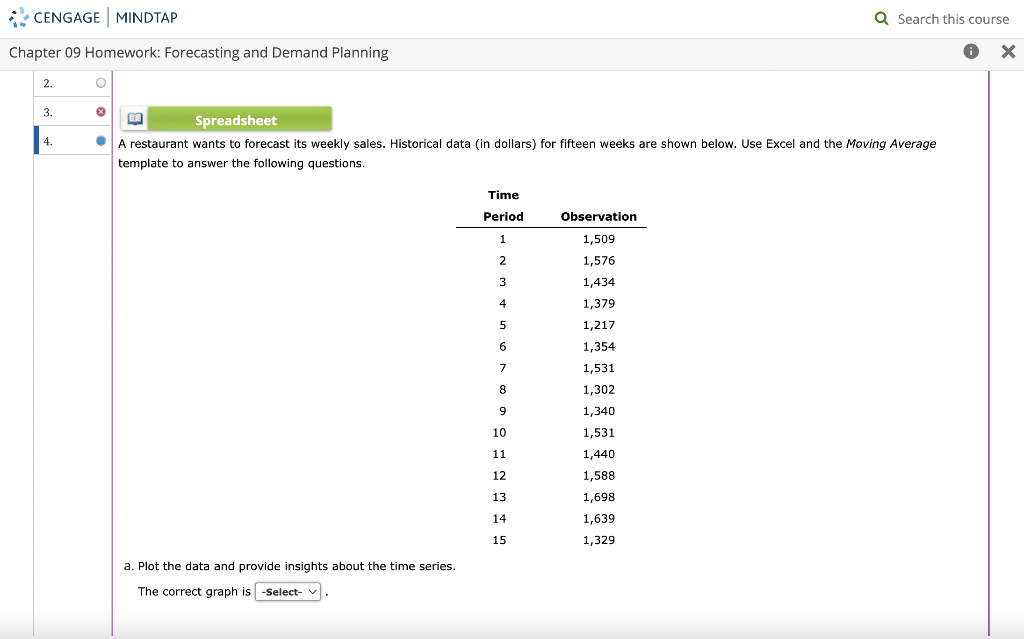Toggle question 2's unanswered status circle

[x=100, y=83]
